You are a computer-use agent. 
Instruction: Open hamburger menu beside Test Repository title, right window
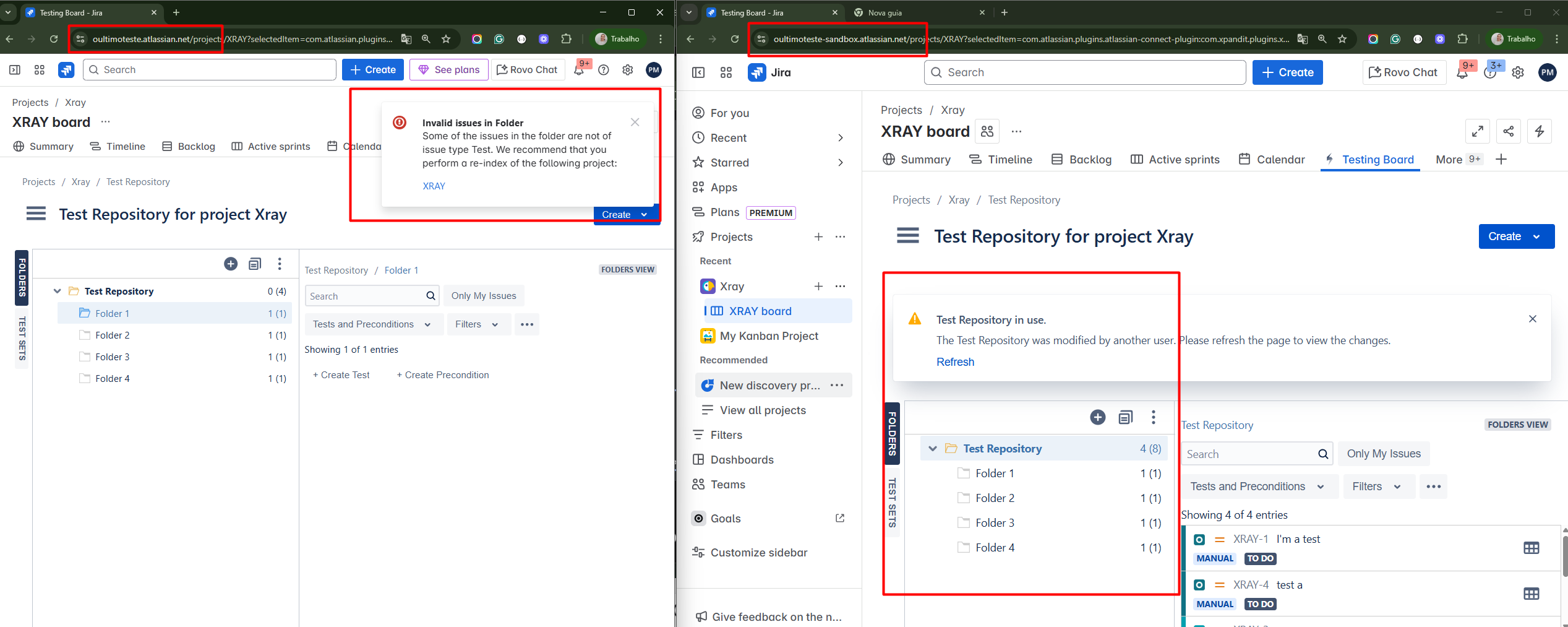coord(908,236)
